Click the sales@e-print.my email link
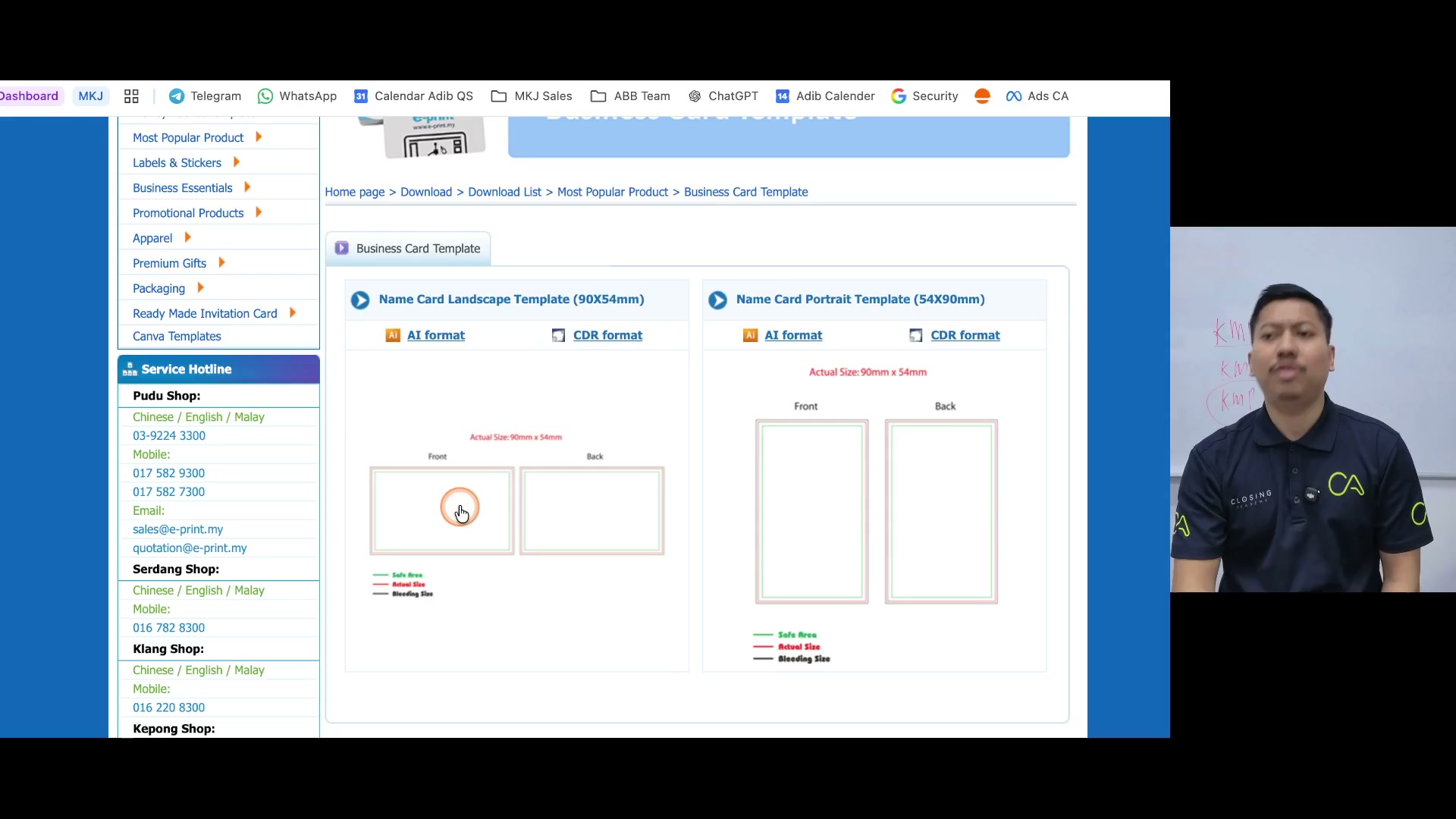 coord(177,529)
